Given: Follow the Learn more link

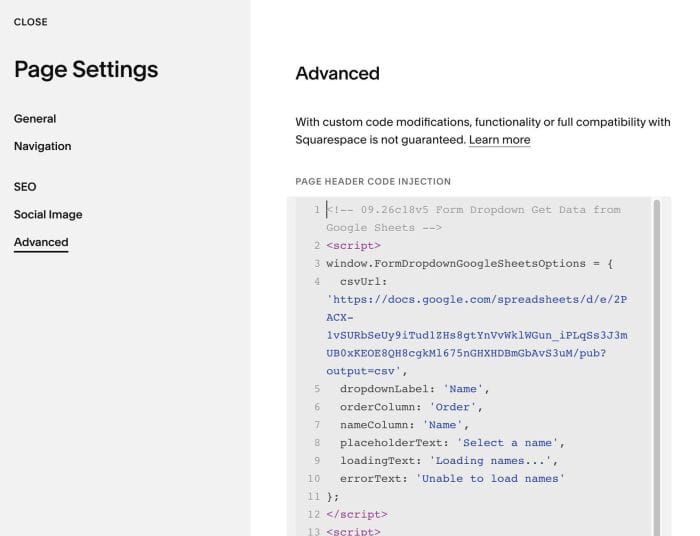Looking at the screenshot, I should [x=500, y=140].
